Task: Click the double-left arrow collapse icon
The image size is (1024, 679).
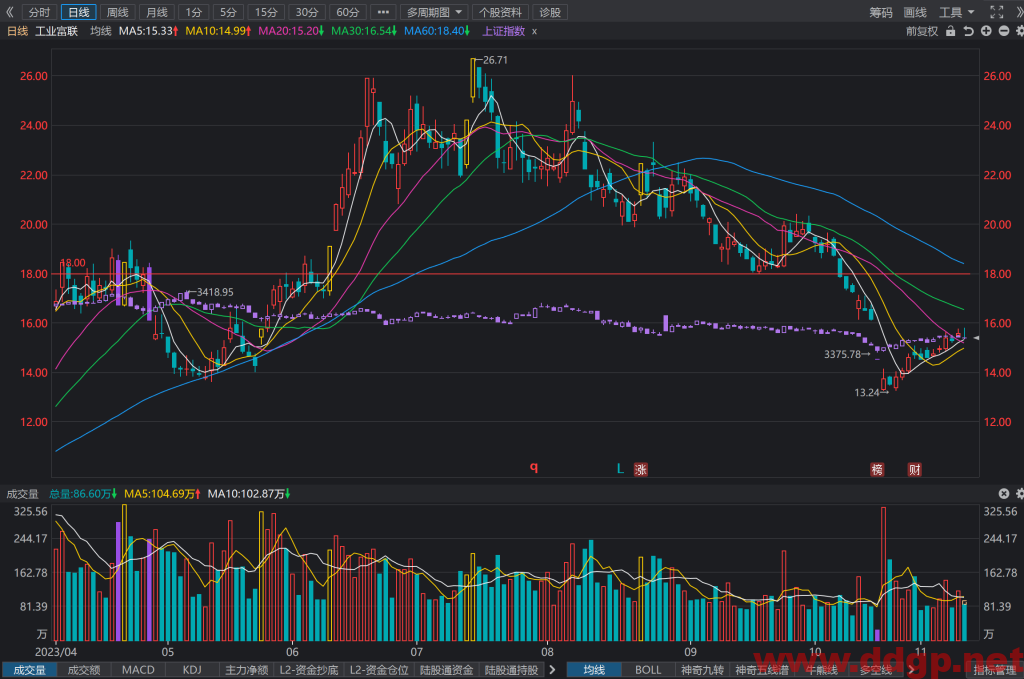Action: tap(9, 12)
